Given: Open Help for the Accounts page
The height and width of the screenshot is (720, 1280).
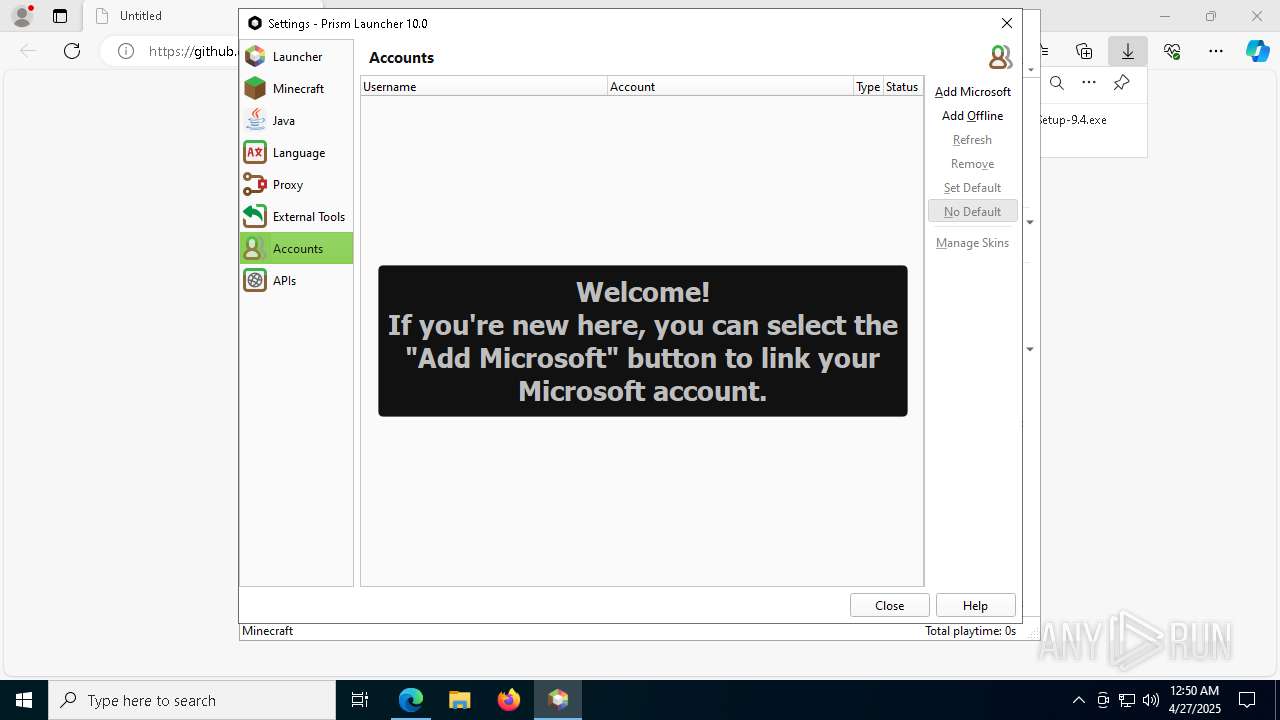Looking at the screenshot, I should [975, 605].
